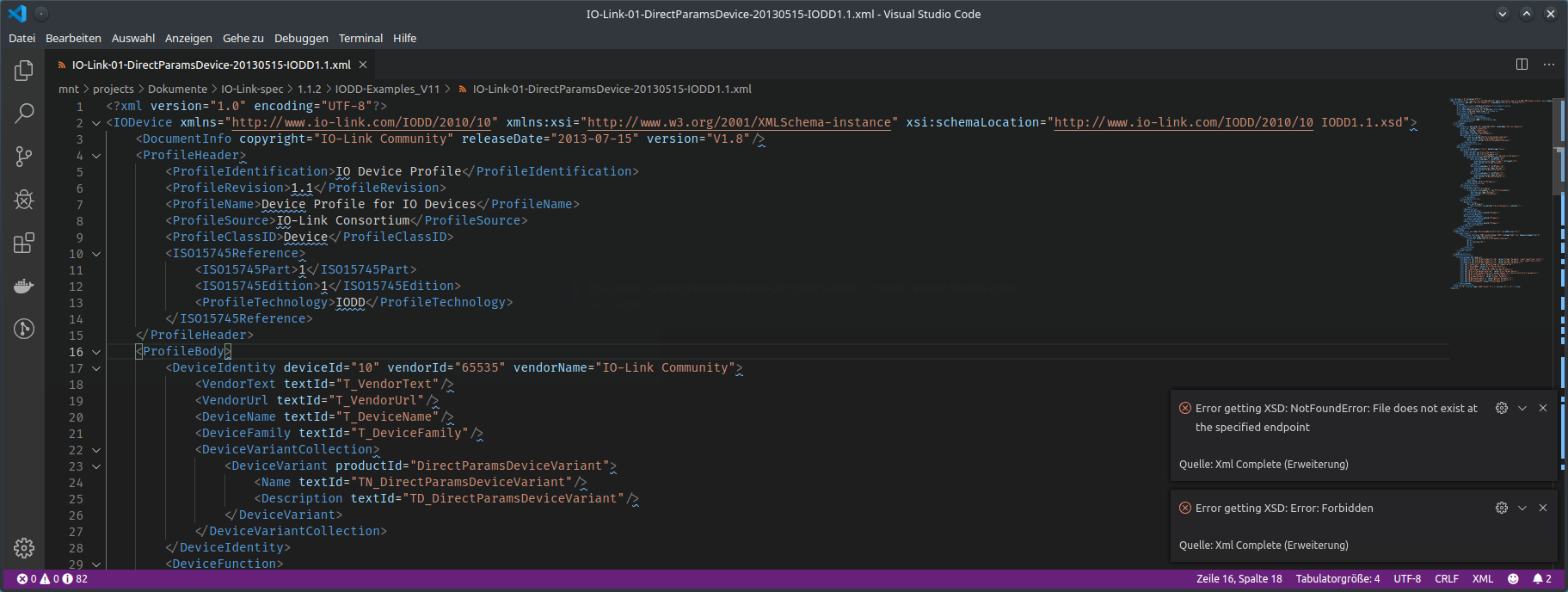Click the minimap code overview
1568x592 pixels.
pyautogui.click(x=1501, y=194)
